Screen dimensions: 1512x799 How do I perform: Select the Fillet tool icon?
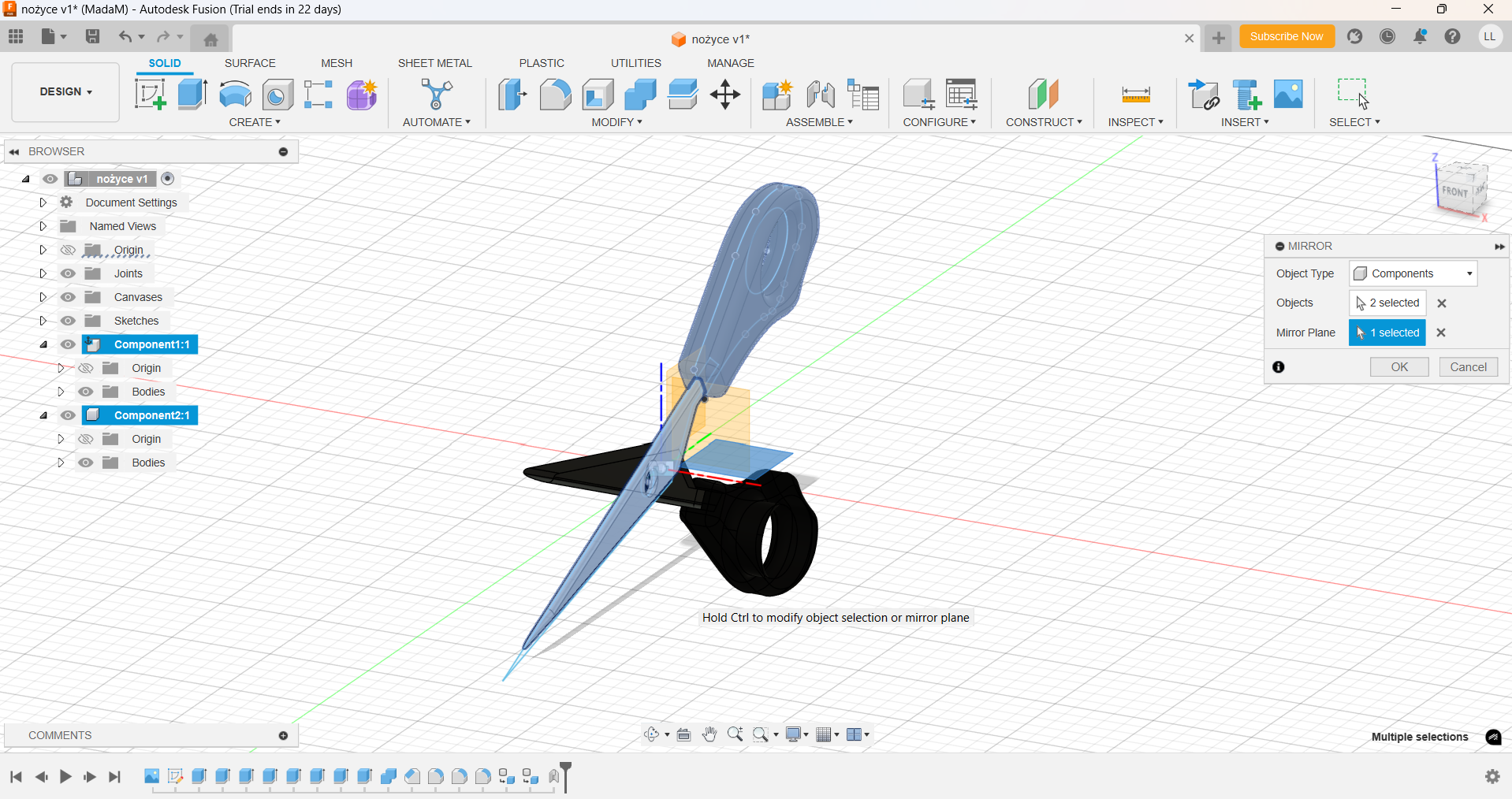[555, 95]
